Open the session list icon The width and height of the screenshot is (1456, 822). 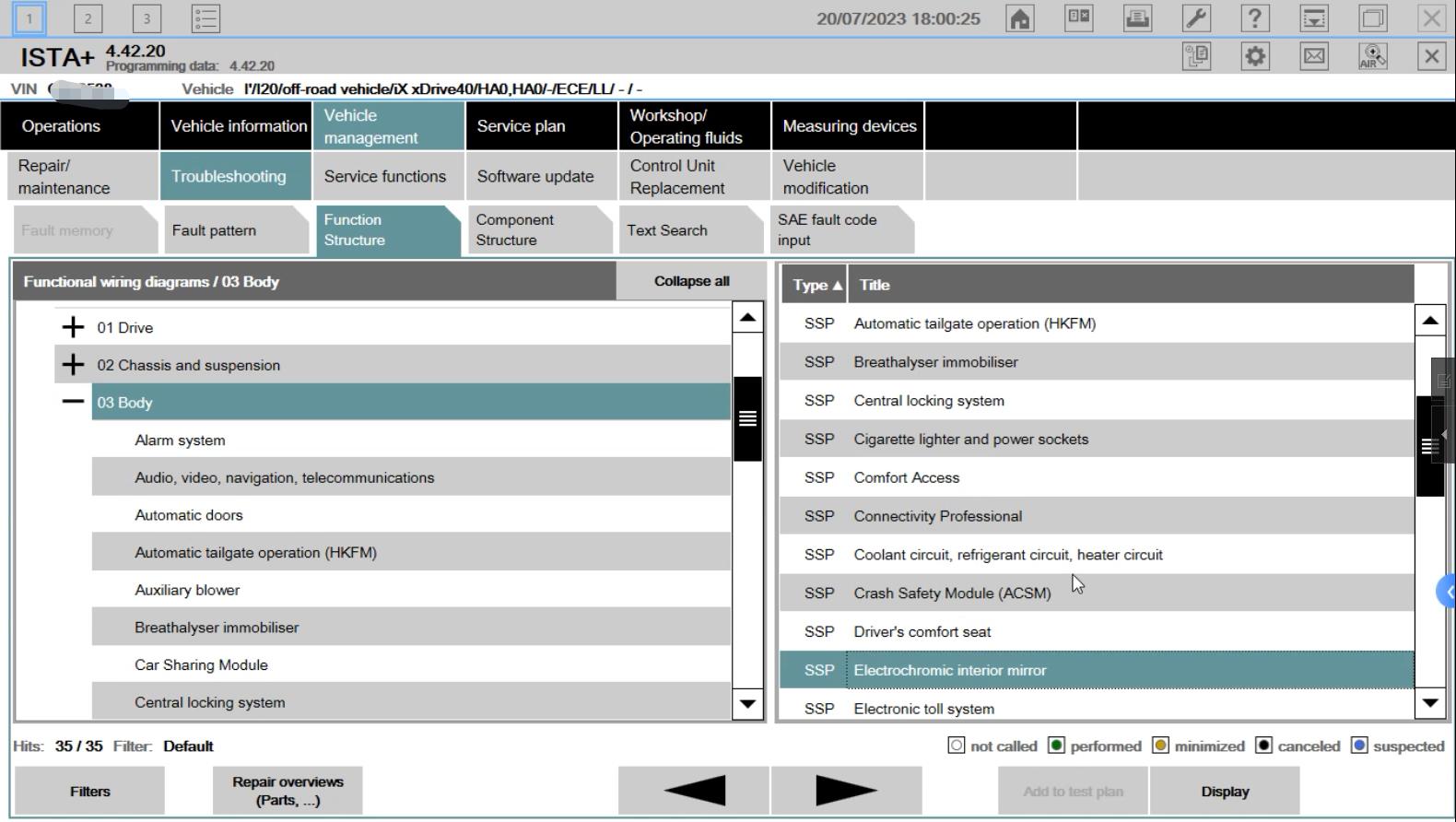[205, 18]
